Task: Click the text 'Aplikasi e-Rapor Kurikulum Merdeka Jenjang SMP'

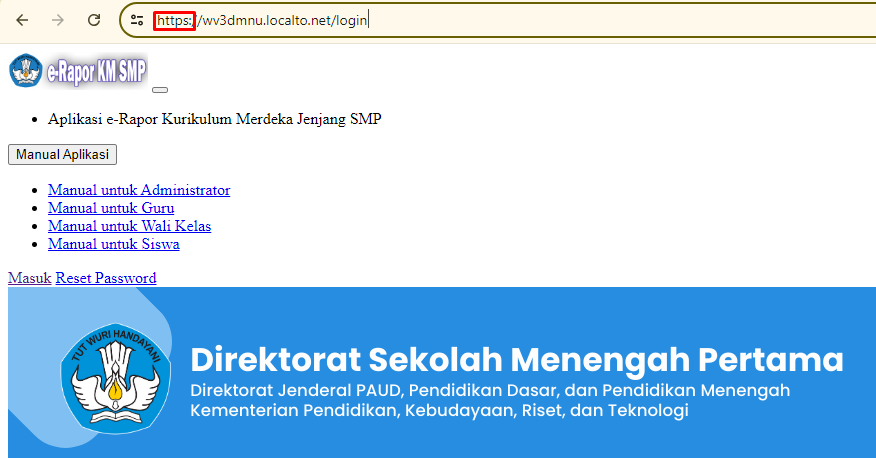Action: tap(215, 119)
